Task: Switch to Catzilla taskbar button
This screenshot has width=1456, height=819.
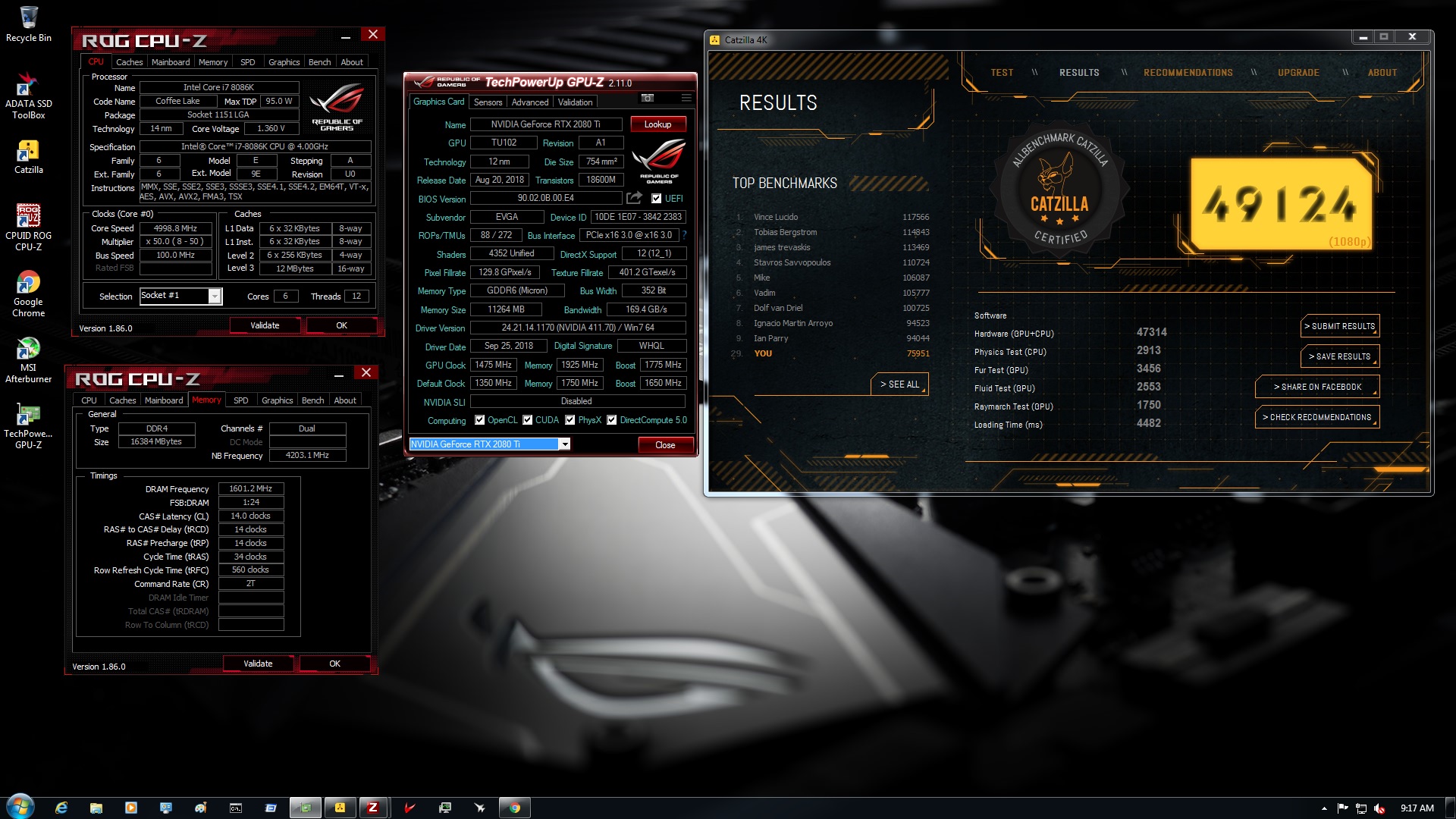Action: (340, 808)
